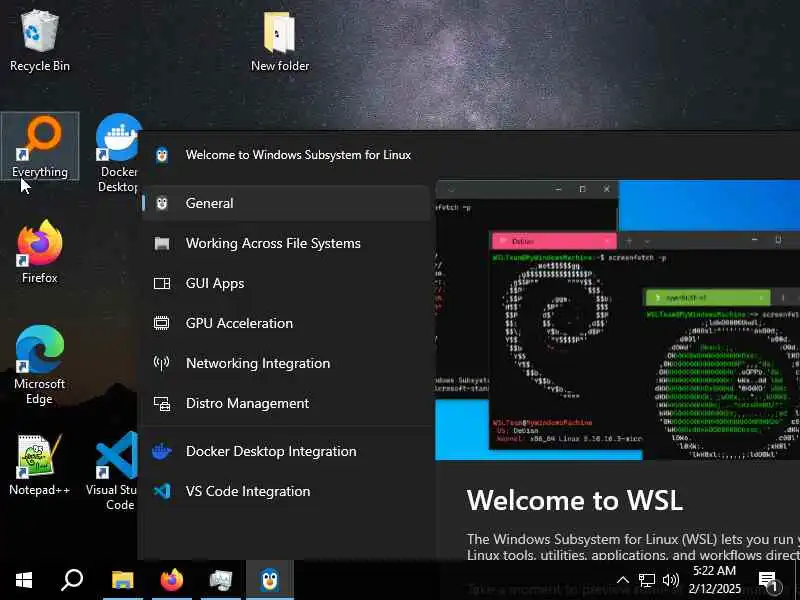Open the notification center icon
The height and width of the screenshot is (600, 800).
(x=768, y=581)
